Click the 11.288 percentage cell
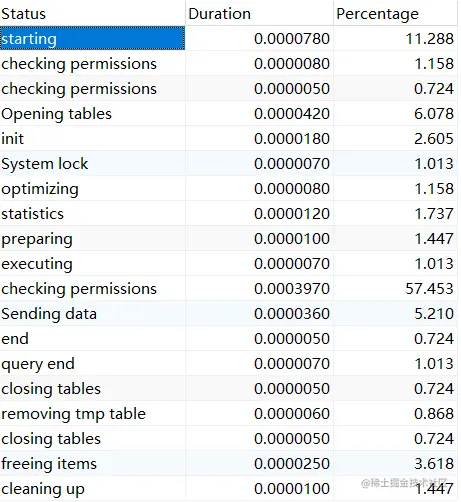461x502 pixels. 395,38
